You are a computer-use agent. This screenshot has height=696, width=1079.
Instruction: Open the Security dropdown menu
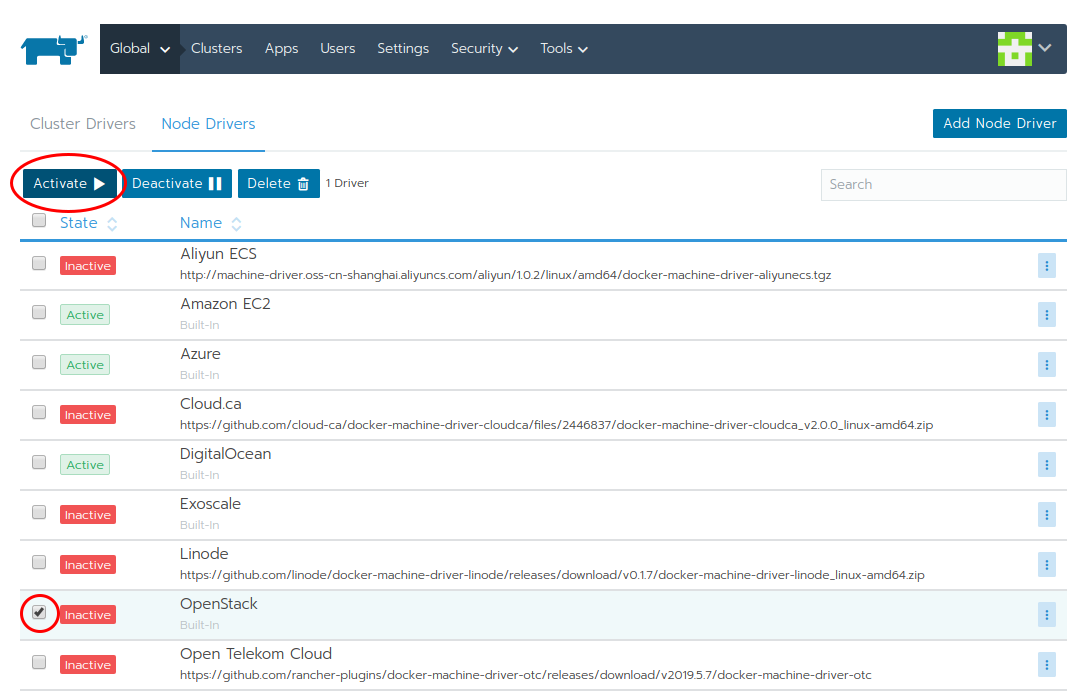[x=484, y=47]
